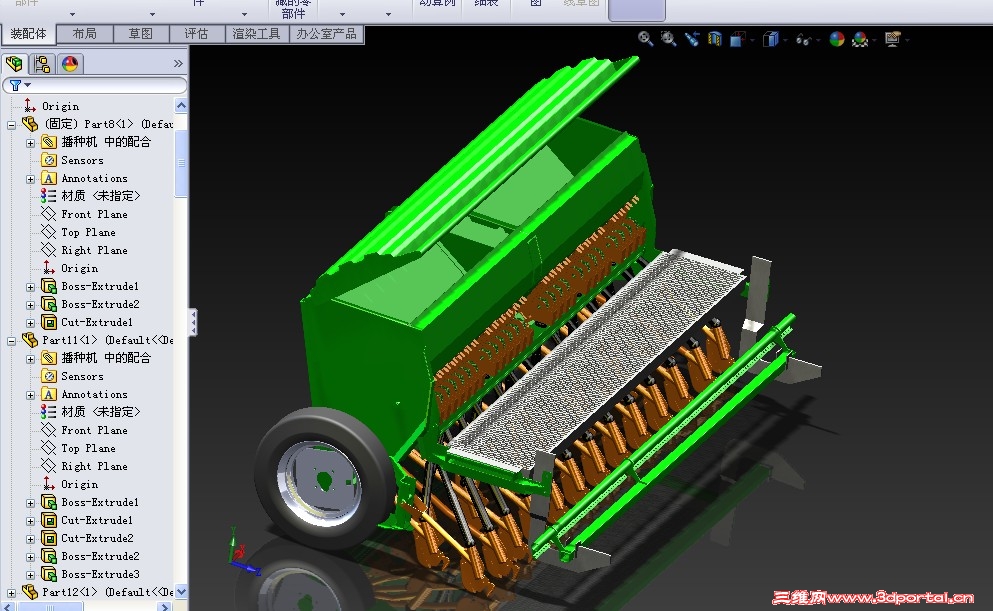Expand the Part12<1> tree node
Image resolution: width=993 pixels, height=611 pixels.
click(11, 593)
